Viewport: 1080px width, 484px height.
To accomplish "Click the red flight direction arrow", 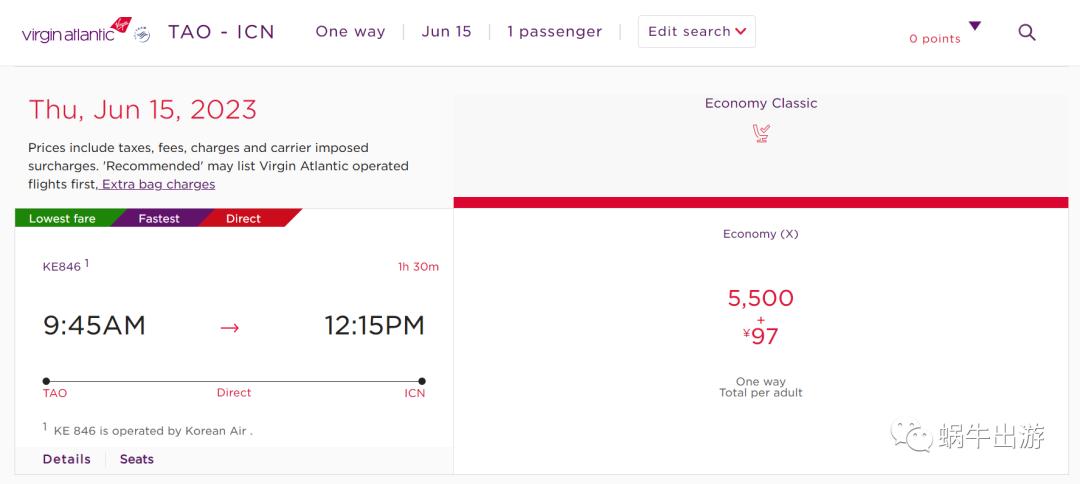I will pyautogui.click(x=230, y=327).
